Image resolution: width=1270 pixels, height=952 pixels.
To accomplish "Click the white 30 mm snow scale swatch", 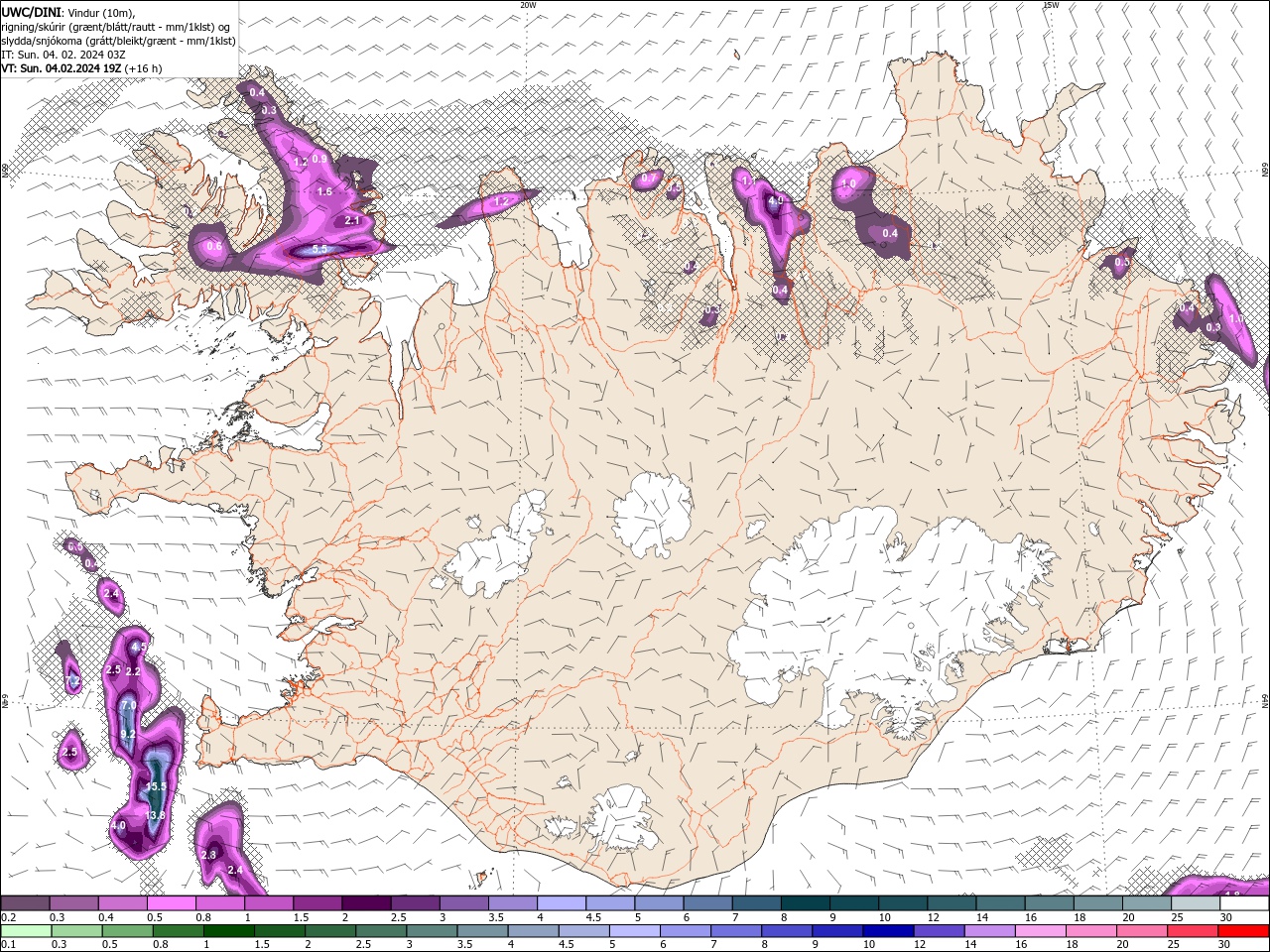I will tap(1244, 903).
